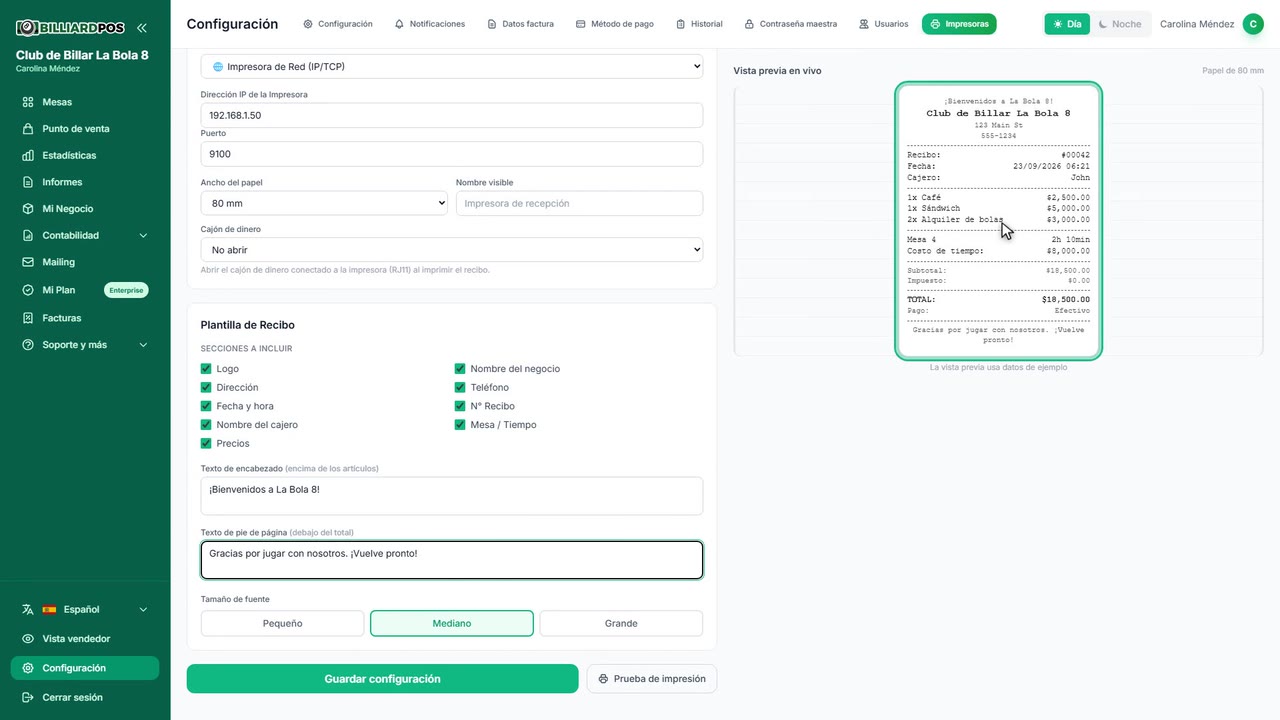
Task: Click the user avatar C
Action: click(1253, 24)
